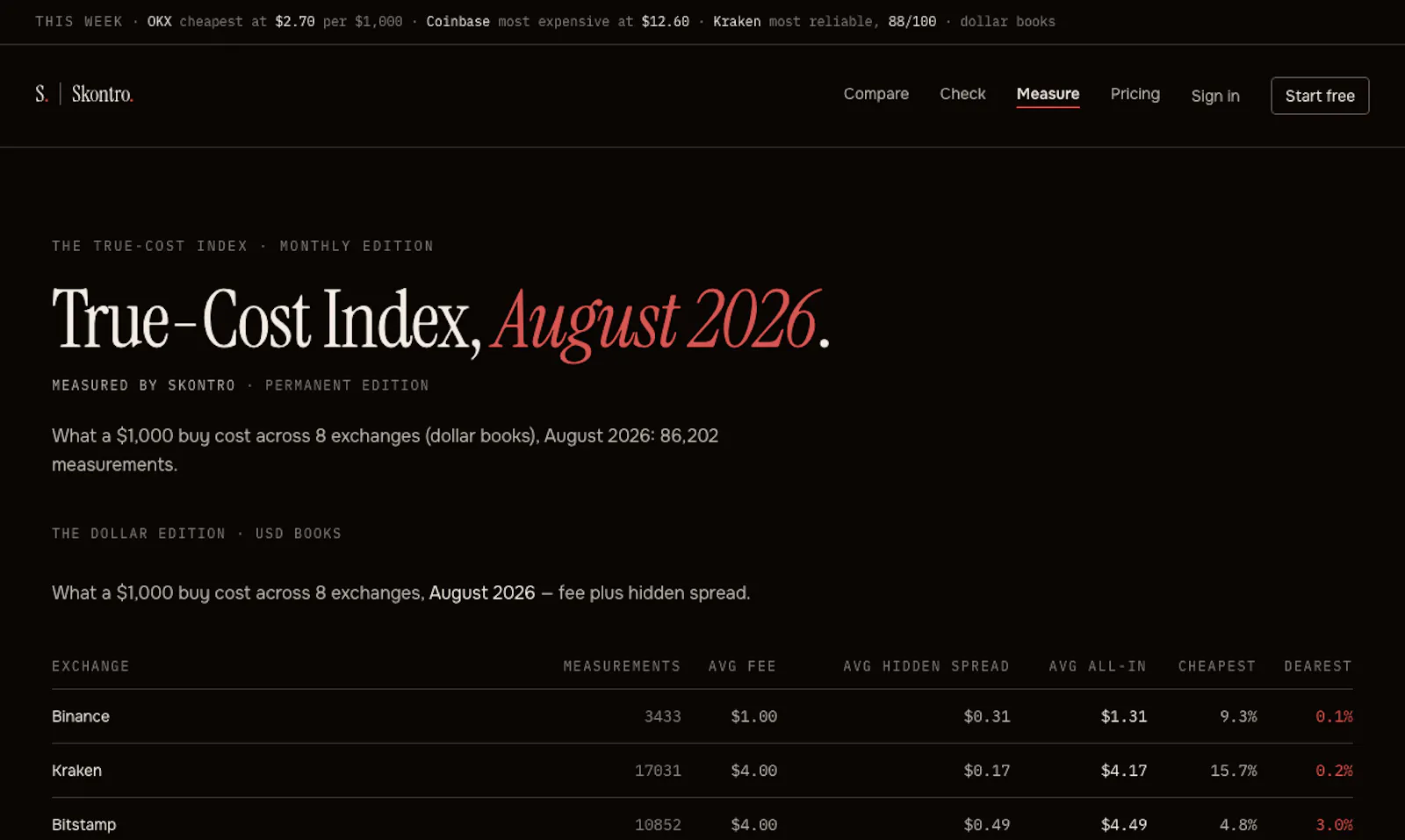The image size is (1405, 840).
Task: Click the Exchange column header
Action: pos(90,666)
